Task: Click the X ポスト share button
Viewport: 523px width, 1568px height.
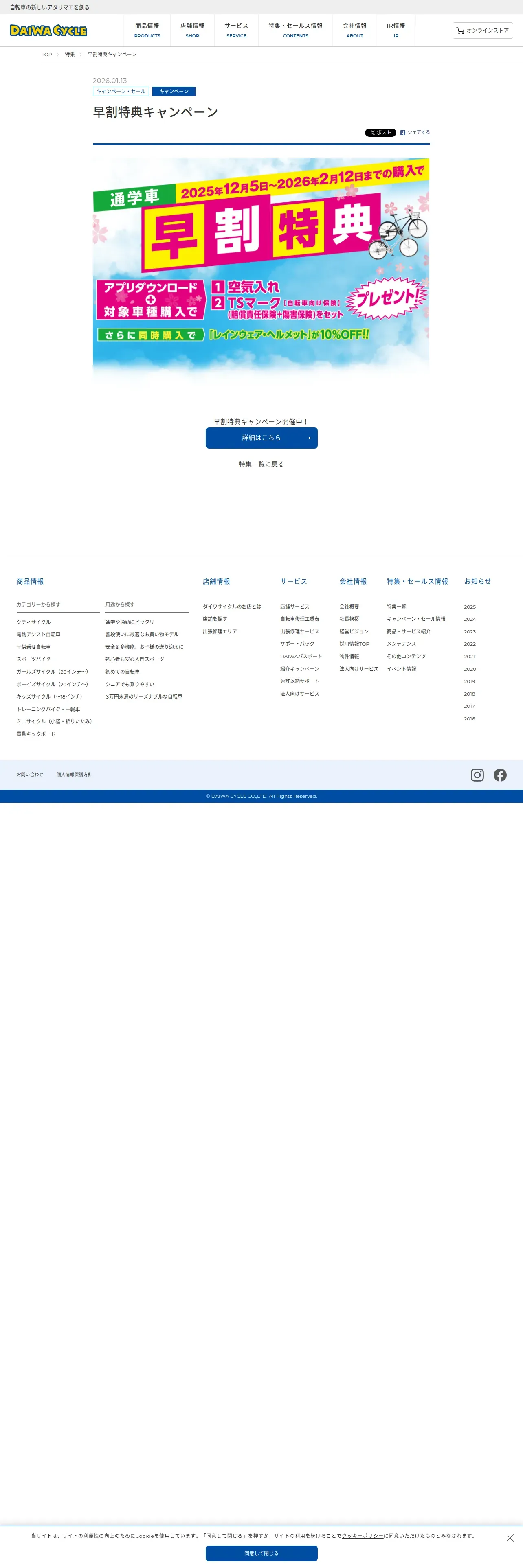Action: [380, 133]
